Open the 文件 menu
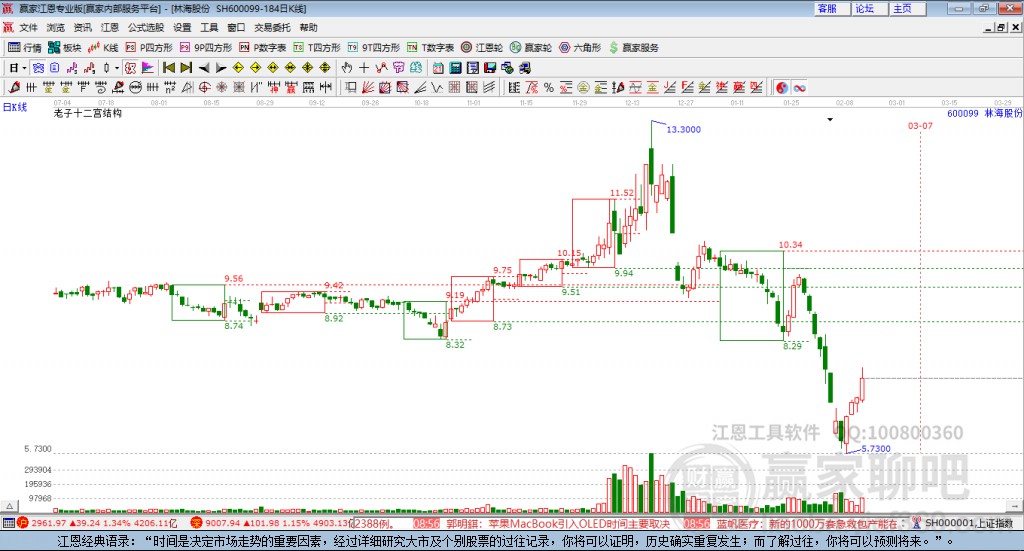Image resolution: width=1024 pixels, height=551 pixels. pyautogui.click(x=28, y=27)
